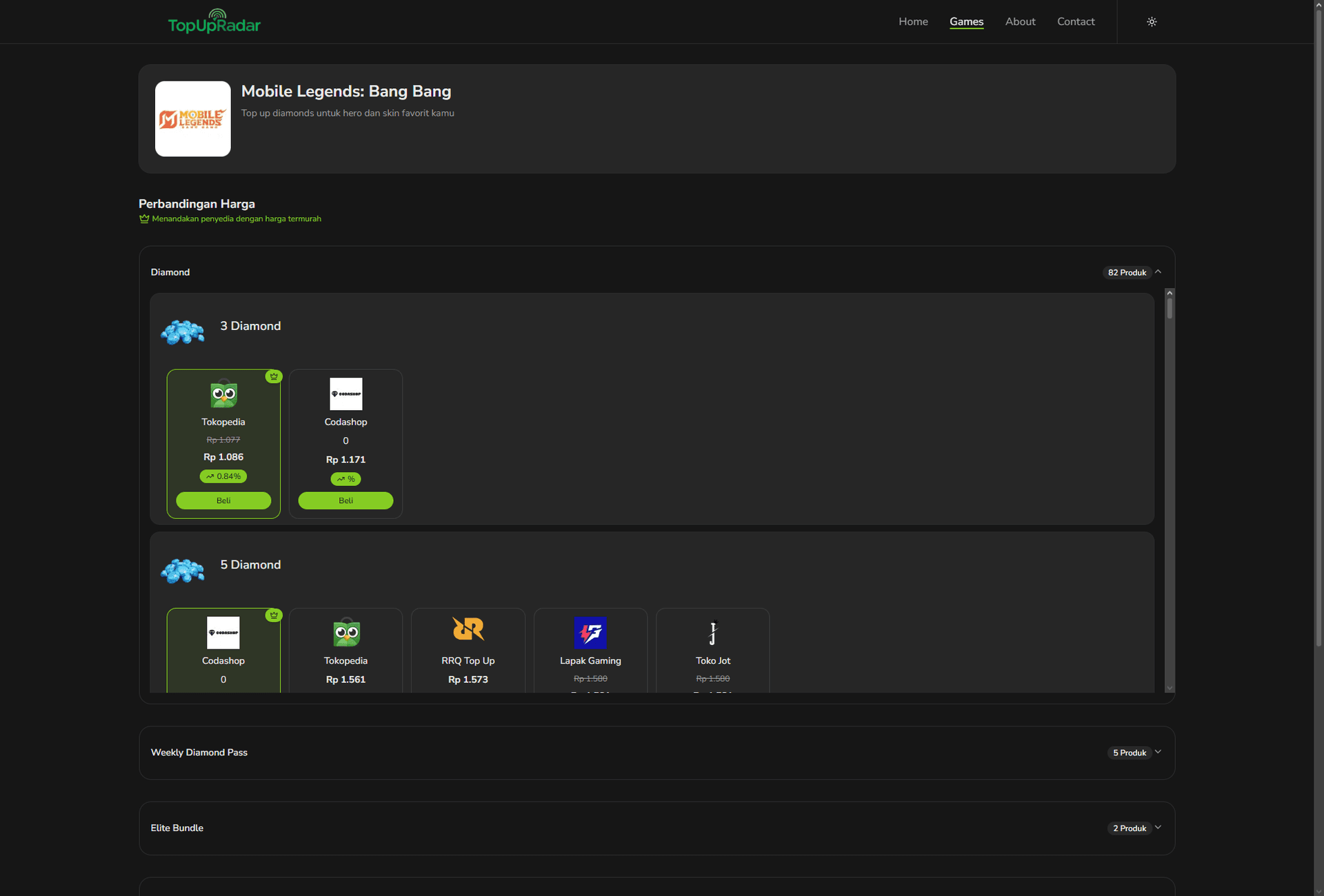This screenshot has width=1324, height=896.
Task: Click the 2 Produk badge
Action: click(x=1130, y=828)
